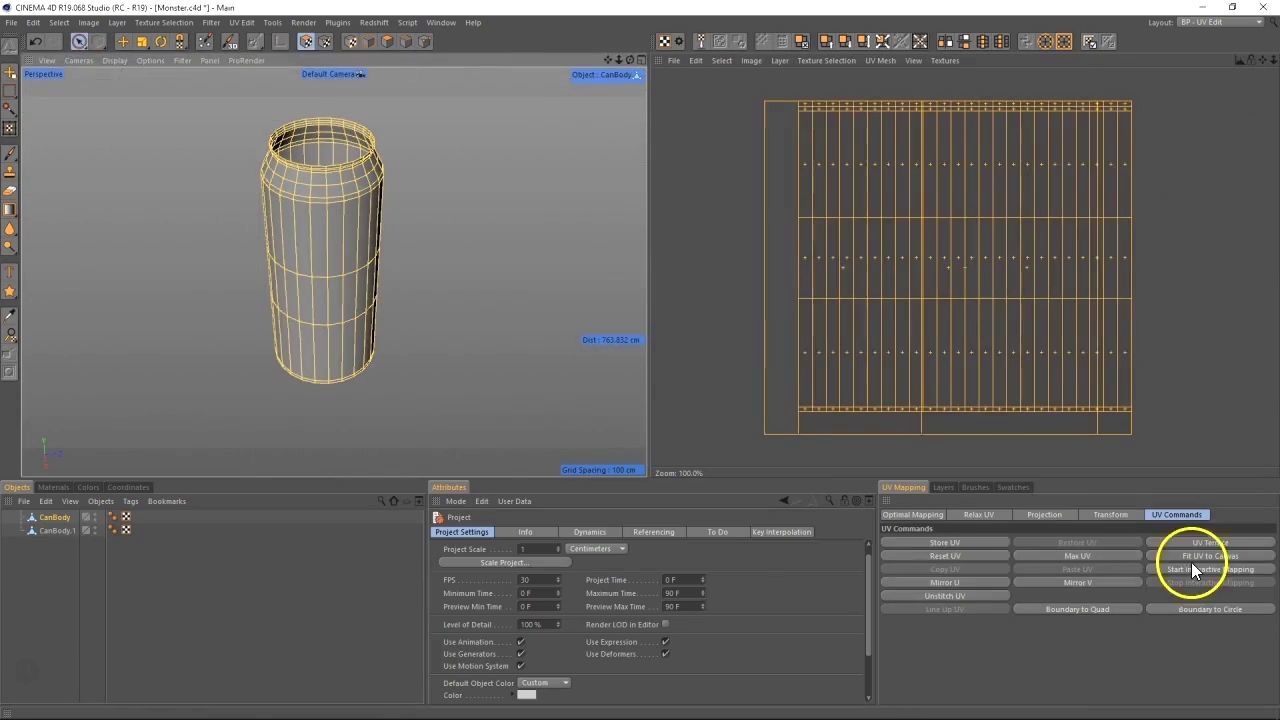
Task: Click the CanBody.1 UVW checkerboard tag
Action: (x=126, y=530)
